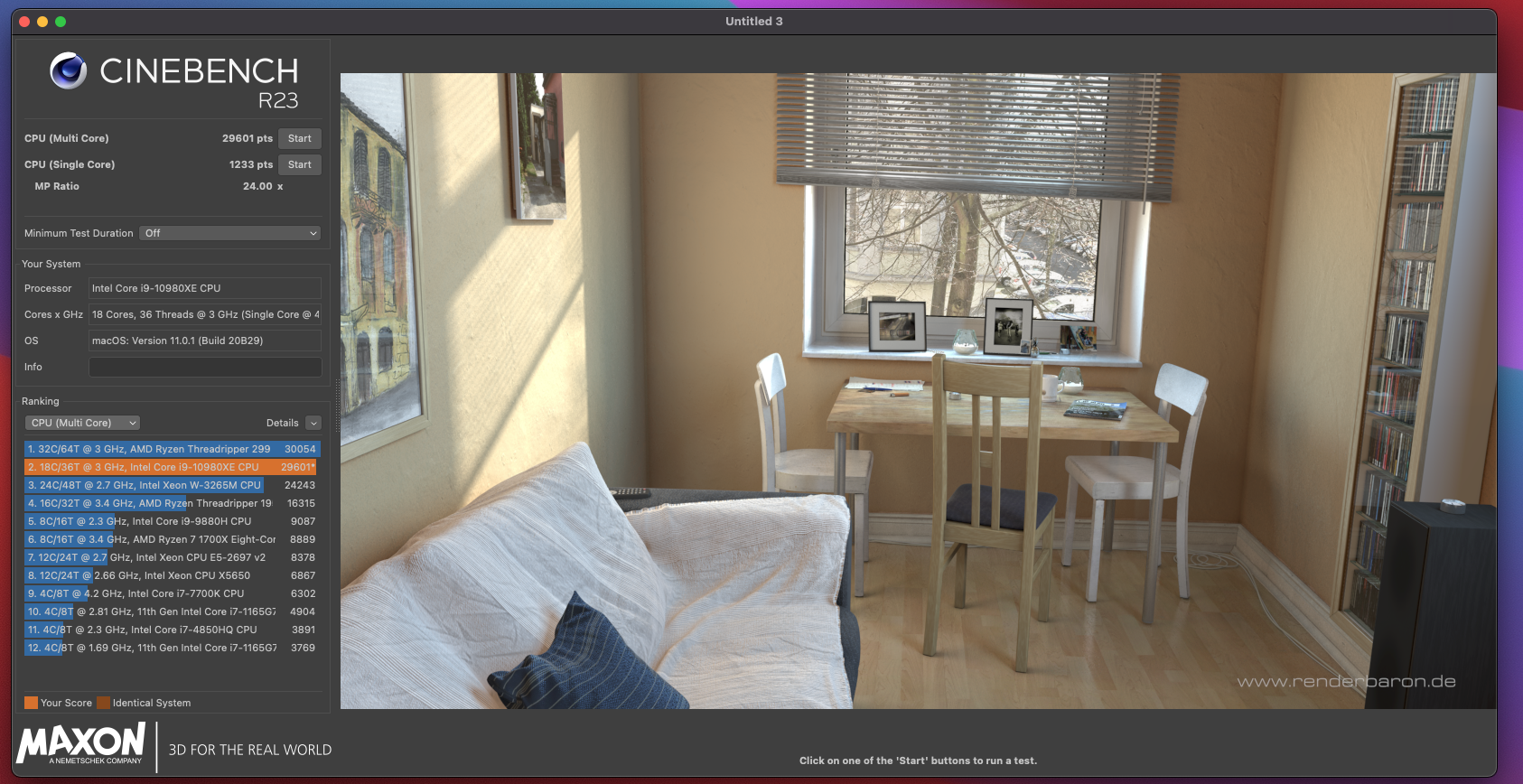Image resolution: width=1523 pixels, height=784 pixels.
Task: Click the orange Your Score legend swatch
Action: point(31,703)
